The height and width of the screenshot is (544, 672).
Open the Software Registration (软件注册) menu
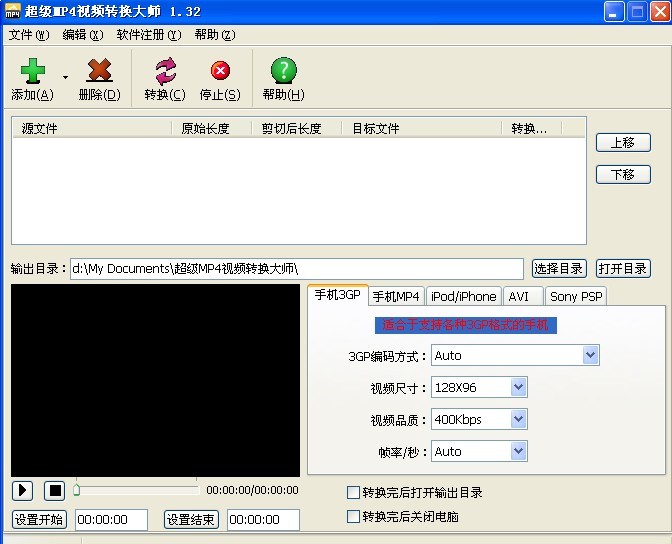coord(149,35)
